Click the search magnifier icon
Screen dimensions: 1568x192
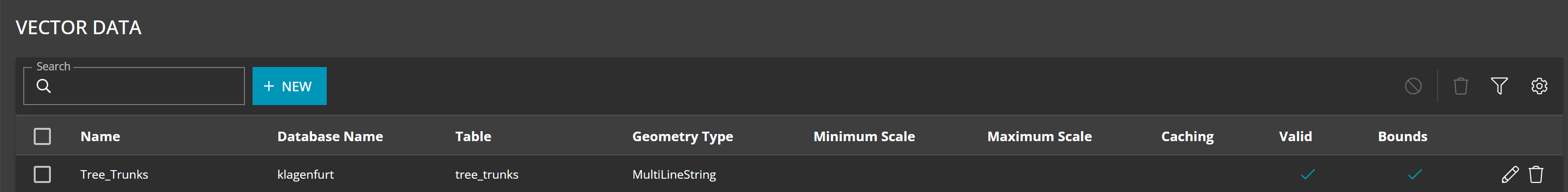44,86
